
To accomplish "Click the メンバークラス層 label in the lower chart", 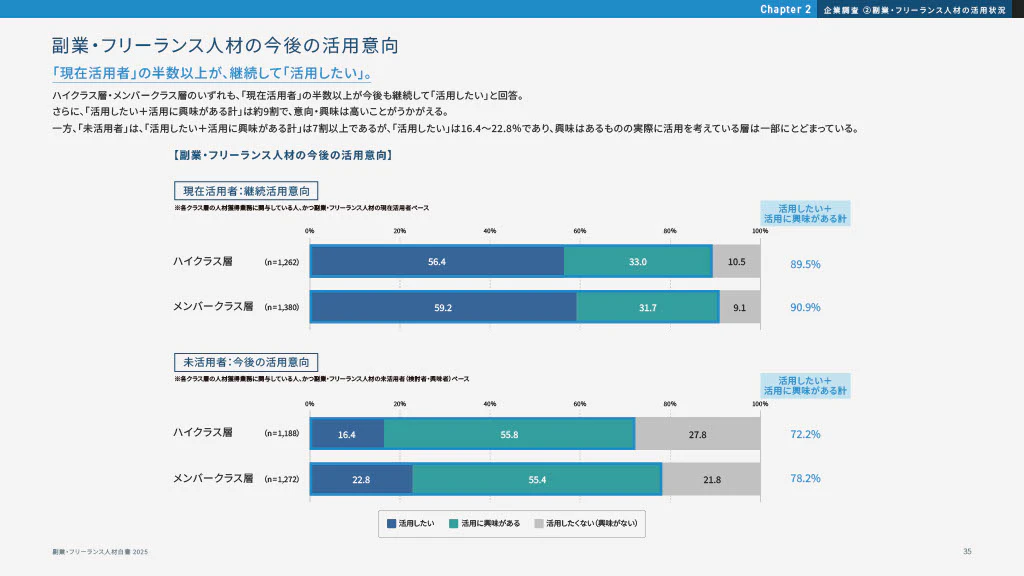I will (x=213, y=478).
